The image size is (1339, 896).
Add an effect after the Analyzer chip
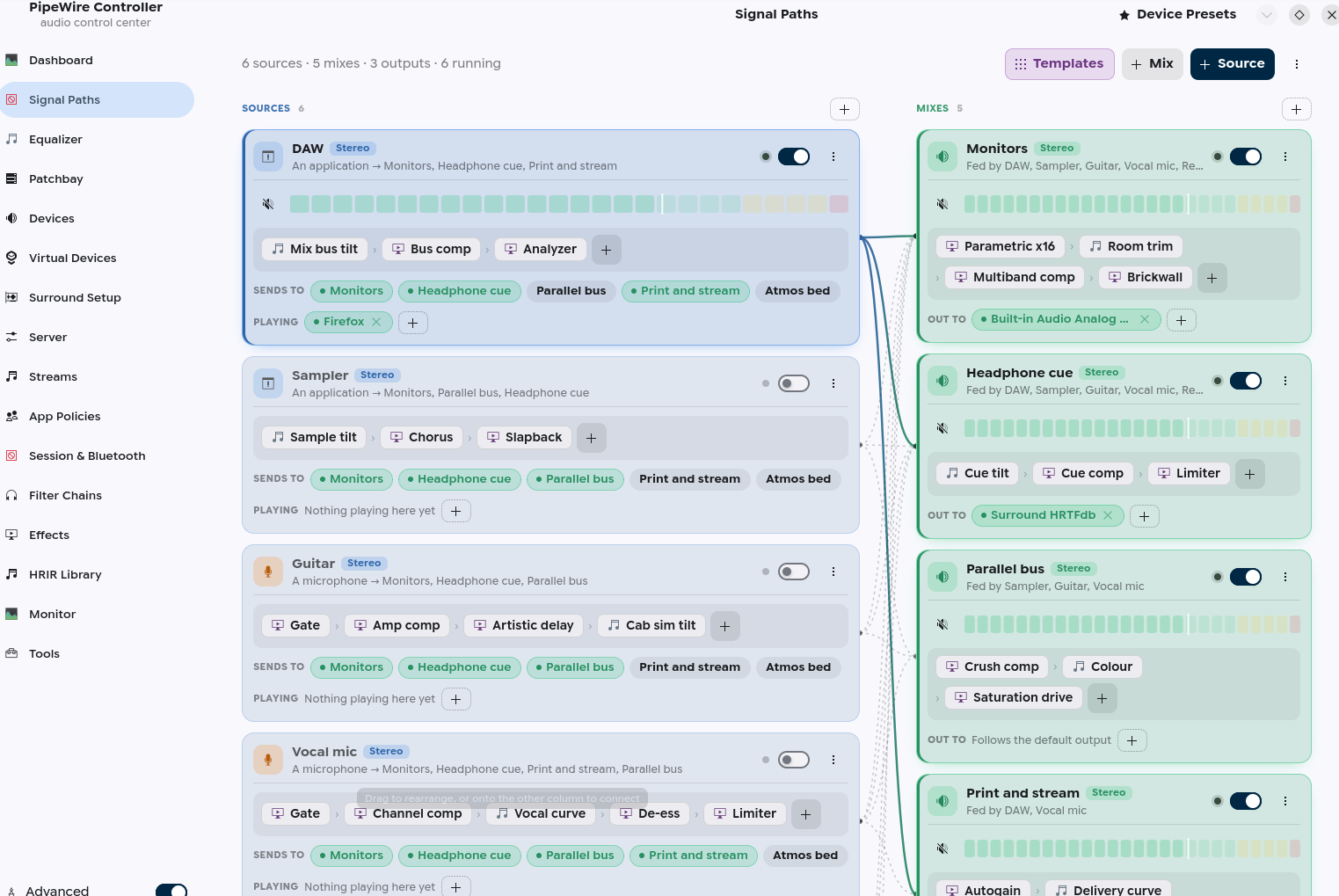tap(607, 250)
